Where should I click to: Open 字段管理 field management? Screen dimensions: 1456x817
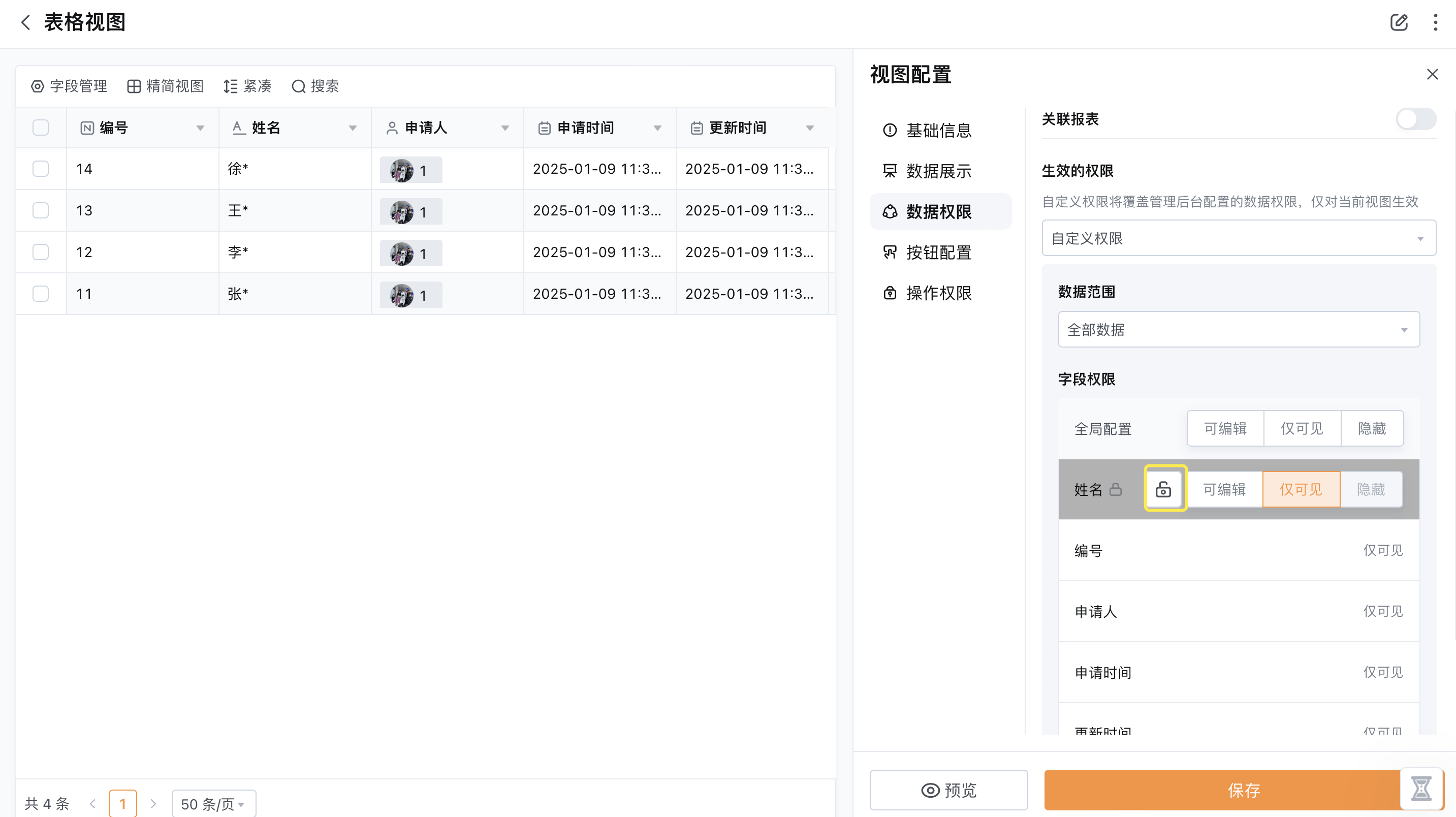pos(69,86)
